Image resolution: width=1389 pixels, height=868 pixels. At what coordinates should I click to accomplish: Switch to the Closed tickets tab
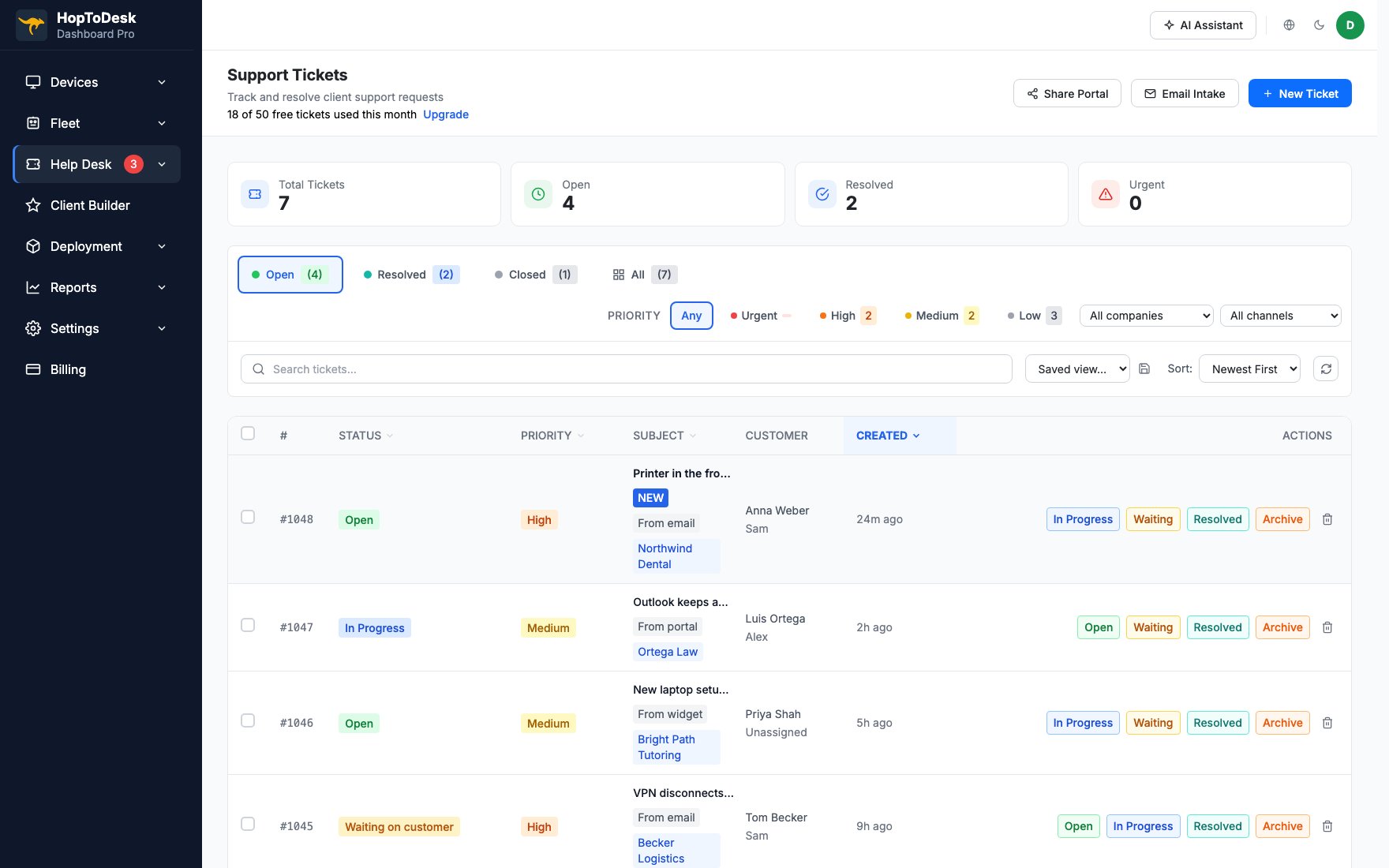pos(535,275)
